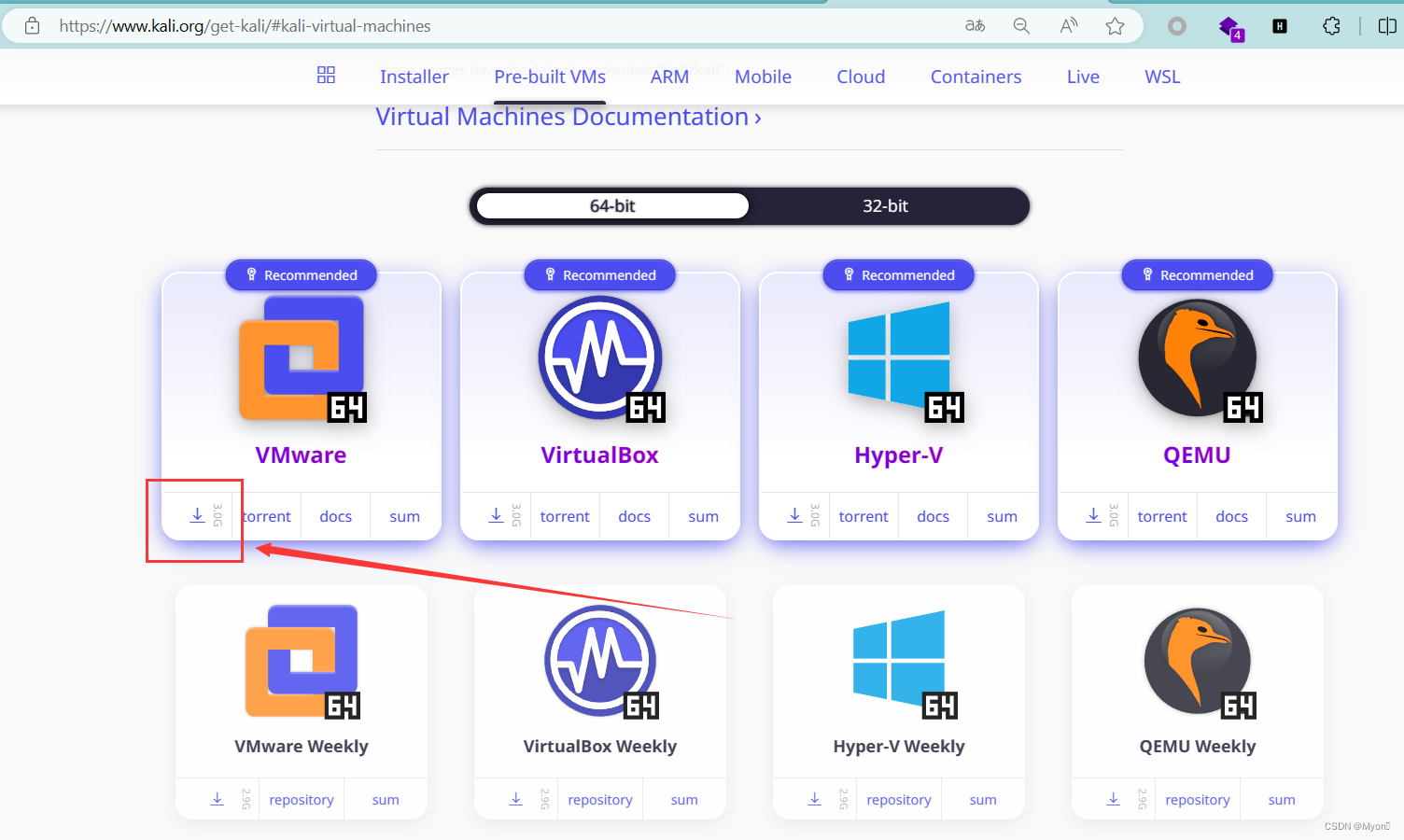
Task: Click the site info lock icon
Action: (x=32, y=26)
